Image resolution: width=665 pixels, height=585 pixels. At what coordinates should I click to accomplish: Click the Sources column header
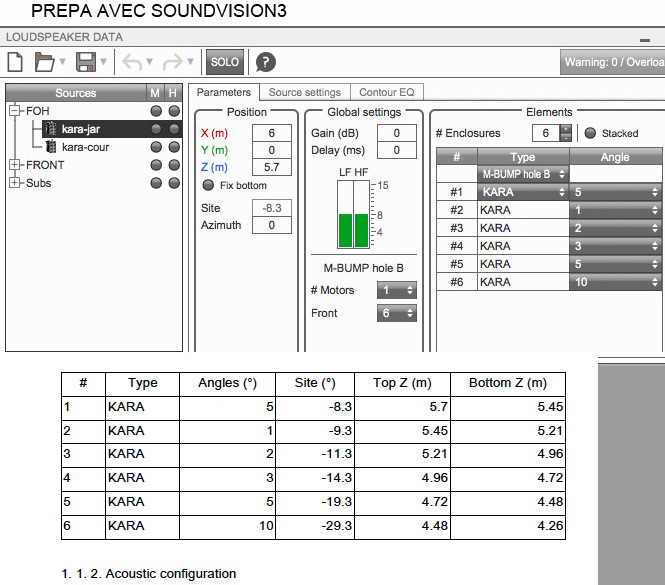[x=76, y=92]
